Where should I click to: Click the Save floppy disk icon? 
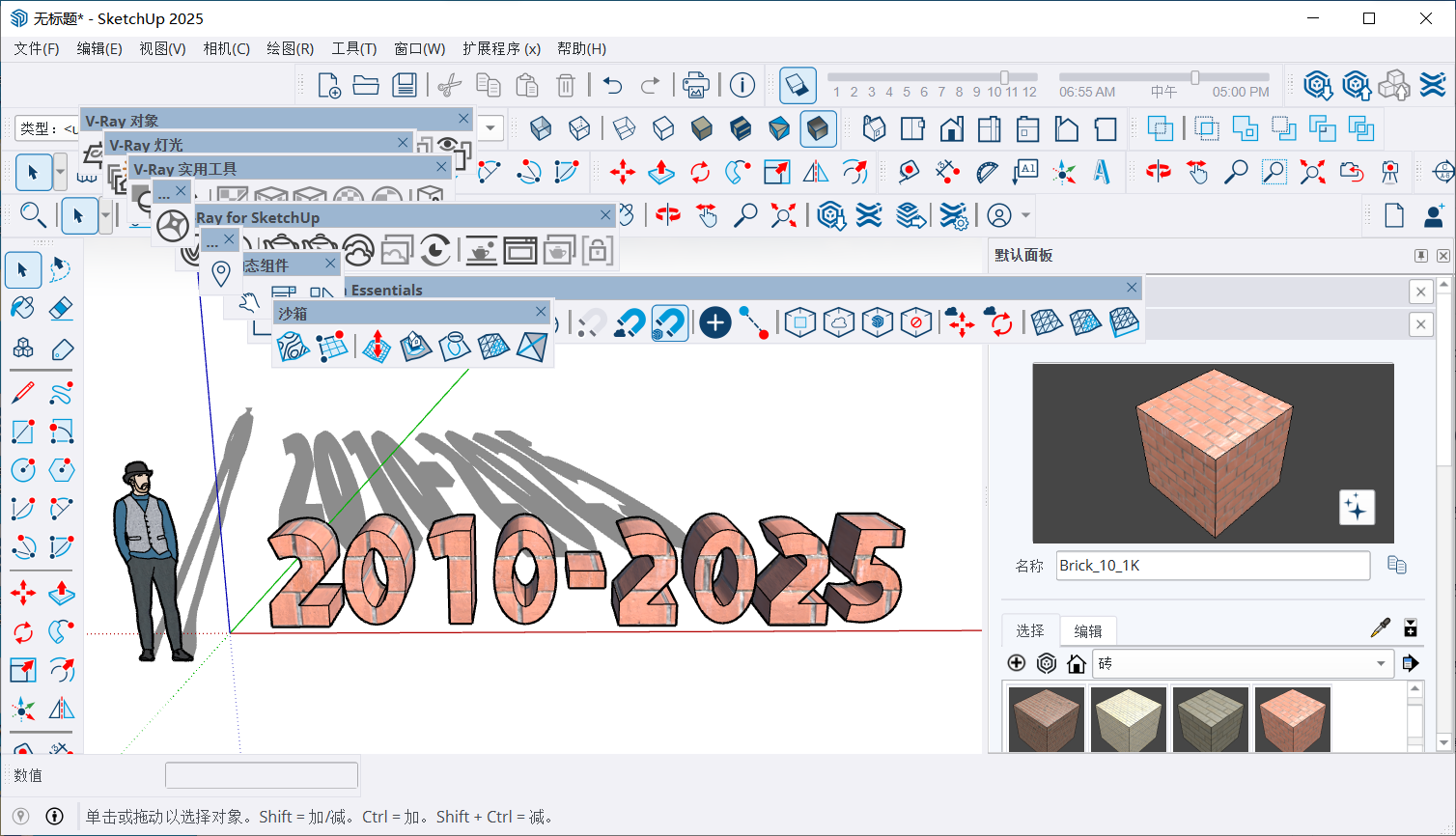pos(405,85)
